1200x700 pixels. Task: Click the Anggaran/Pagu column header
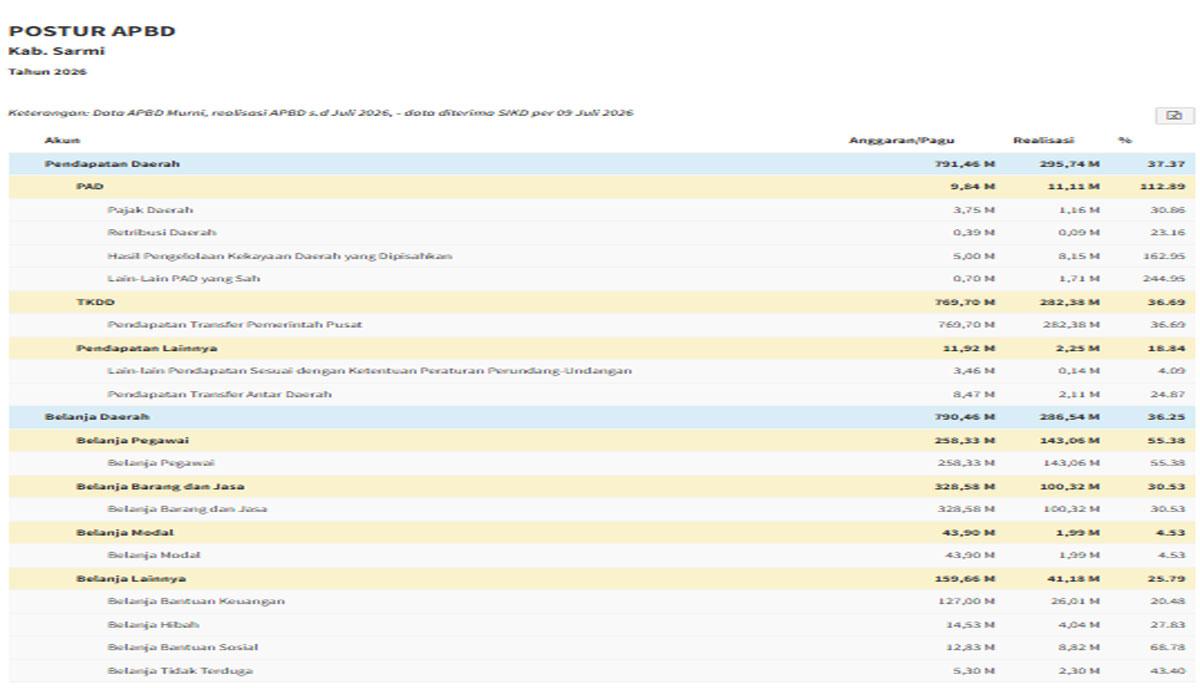point(888,140)
